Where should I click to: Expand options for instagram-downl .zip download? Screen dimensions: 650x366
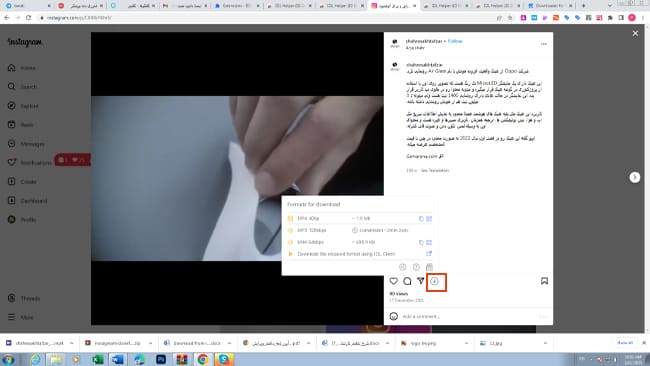click(150, 343)
